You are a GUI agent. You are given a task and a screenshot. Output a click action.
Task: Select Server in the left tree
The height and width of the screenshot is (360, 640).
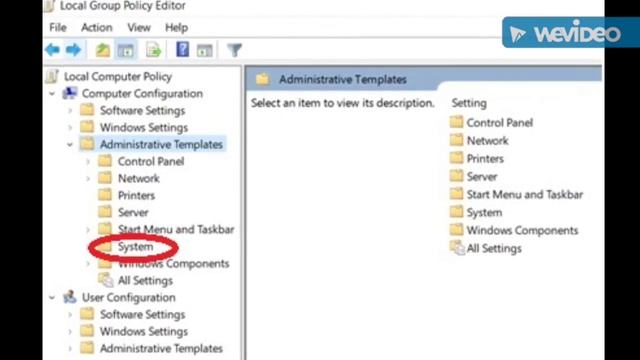133,213
